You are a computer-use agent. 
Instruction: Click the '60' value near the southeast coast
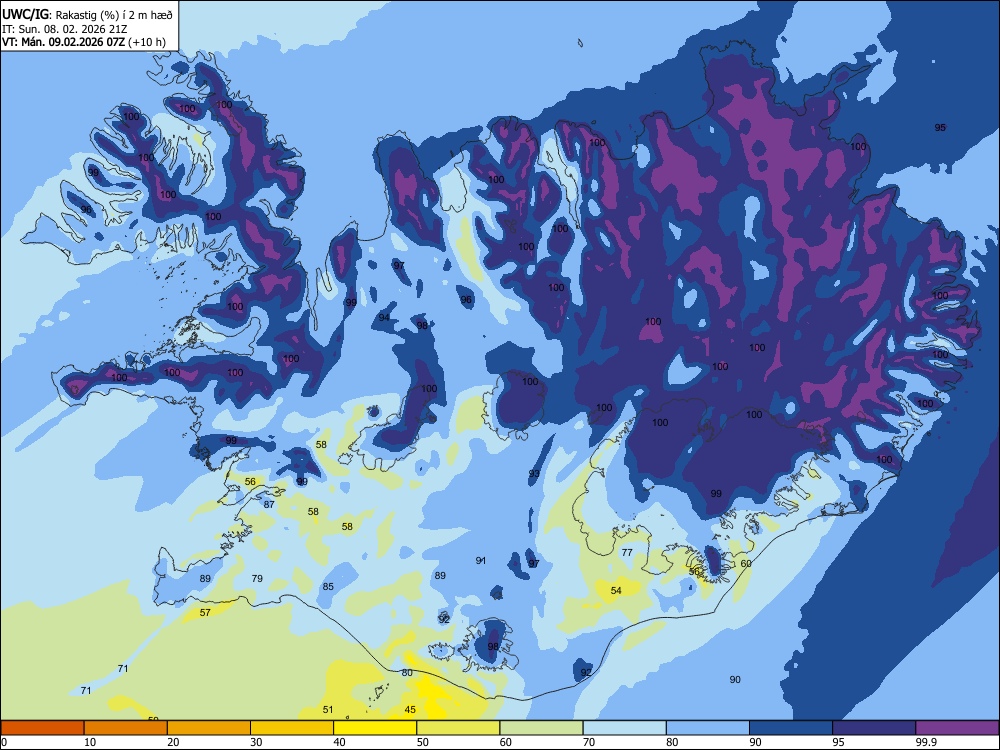pos(746,564)
